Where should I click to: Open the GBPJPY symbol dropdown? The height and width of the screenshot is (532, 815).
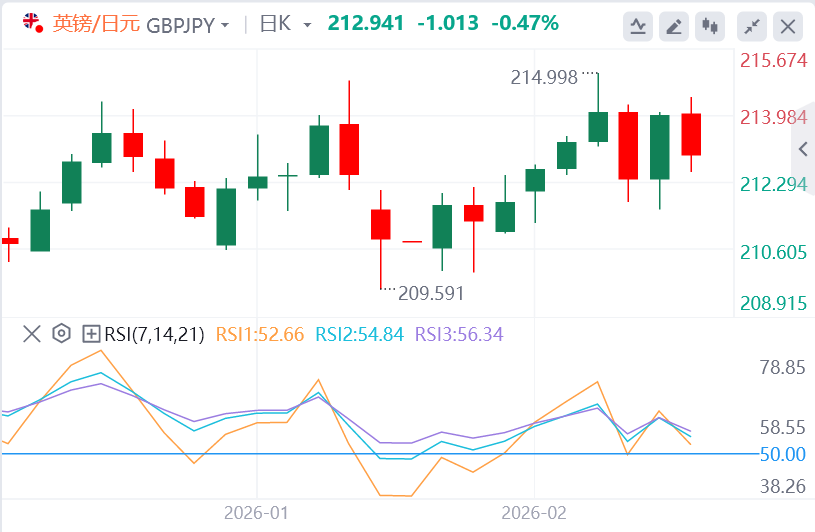point(187,25)
